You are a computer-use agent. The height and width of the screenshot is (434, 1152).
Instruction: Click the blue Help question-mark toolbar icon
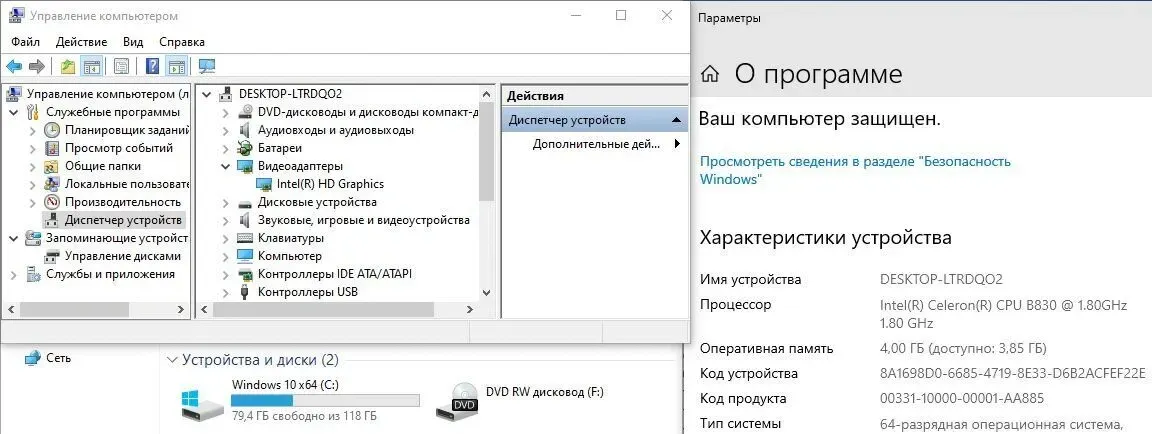click(152, 67)
